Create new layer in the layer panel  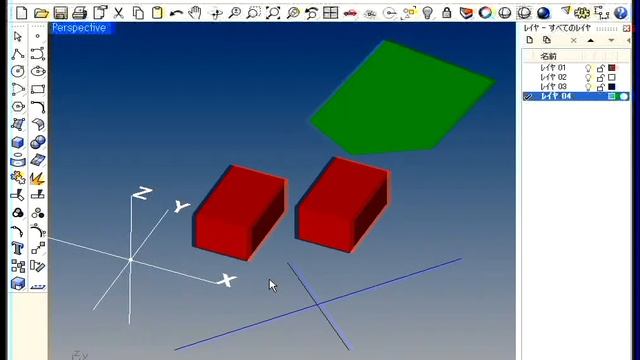click(530, 40)
